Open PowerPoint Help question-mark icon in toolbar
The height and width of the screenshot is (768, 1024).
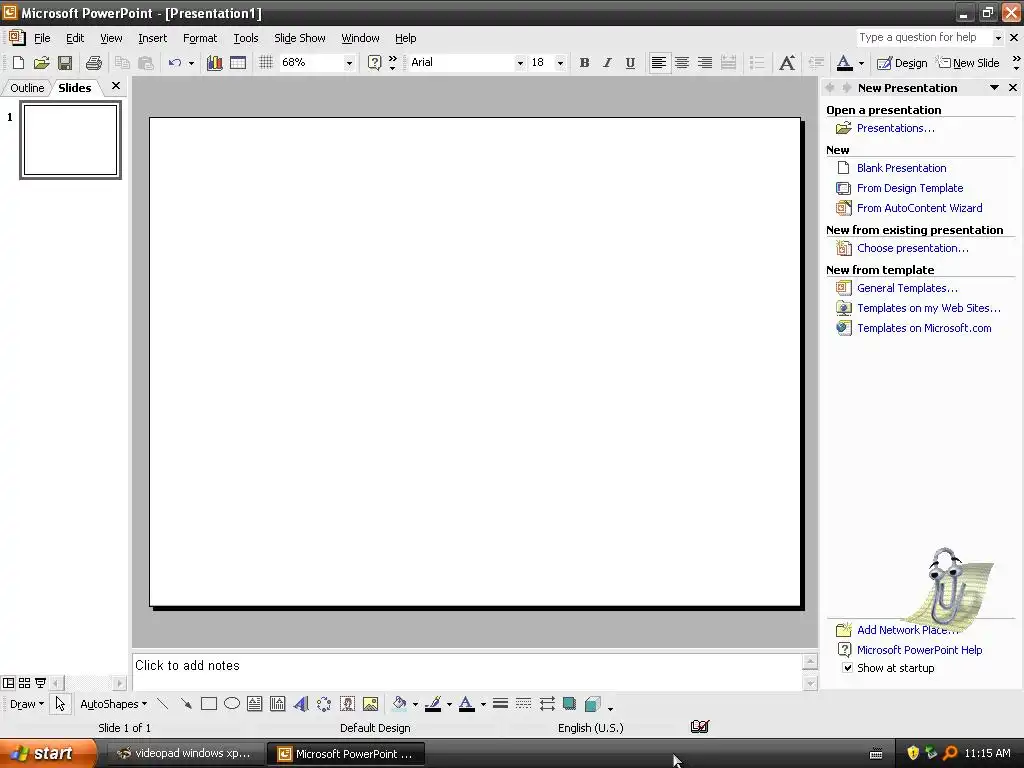(x=374, y=63)
